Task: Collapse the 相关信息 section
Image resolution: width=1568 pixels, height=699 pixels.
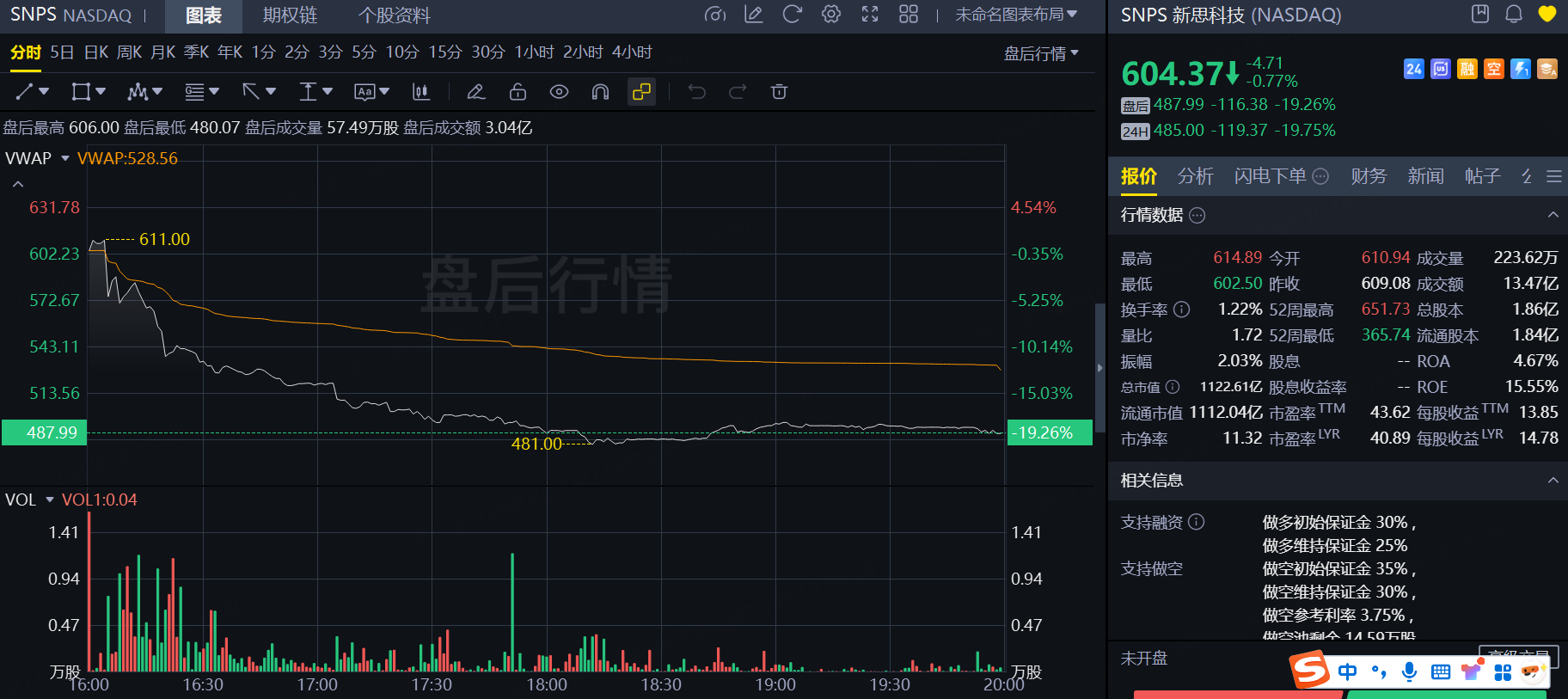Action: click(1553, 481)
